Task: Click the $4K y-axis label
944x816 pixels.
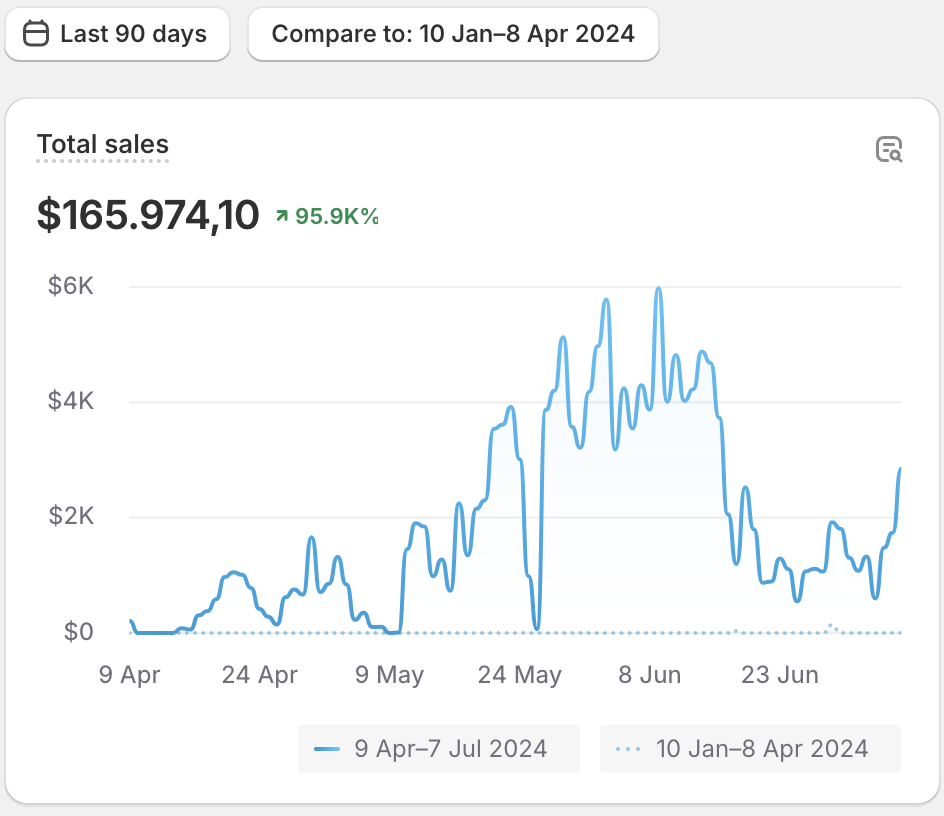Action: pyautogui.click(x=71, y=402)
